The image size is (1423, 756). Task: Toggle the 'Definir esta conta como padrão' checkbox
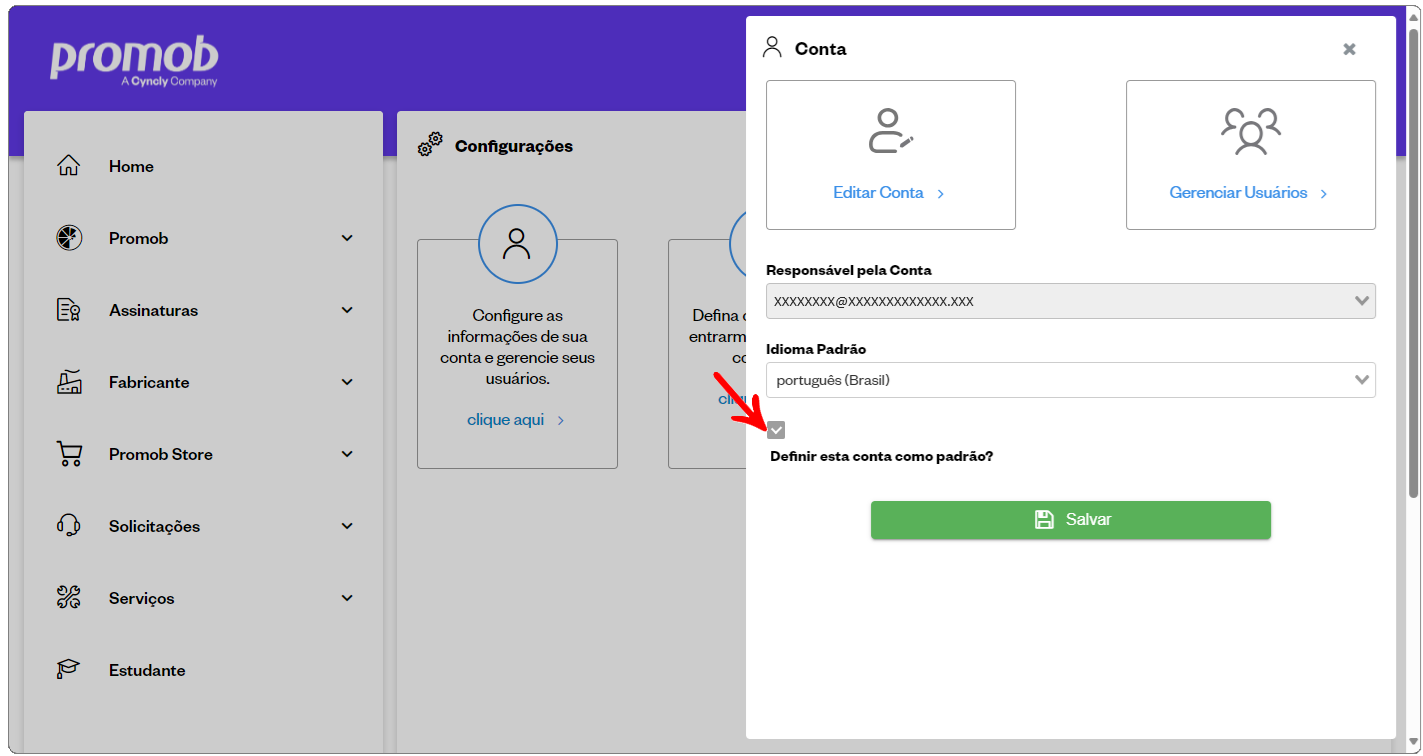point(776,430)
